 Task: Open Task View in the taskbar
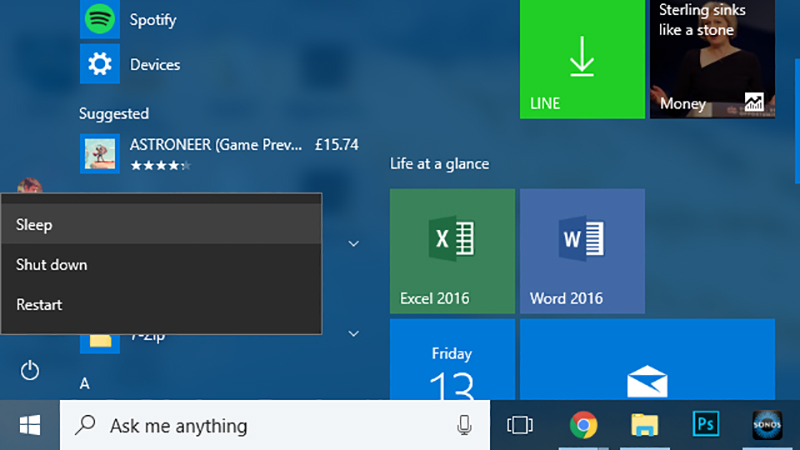click(x=520, y=425)
